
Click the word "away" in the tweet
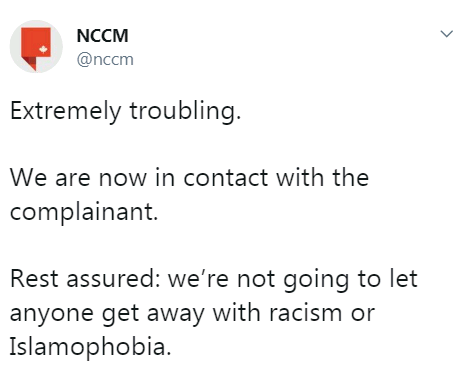[175, 315]
